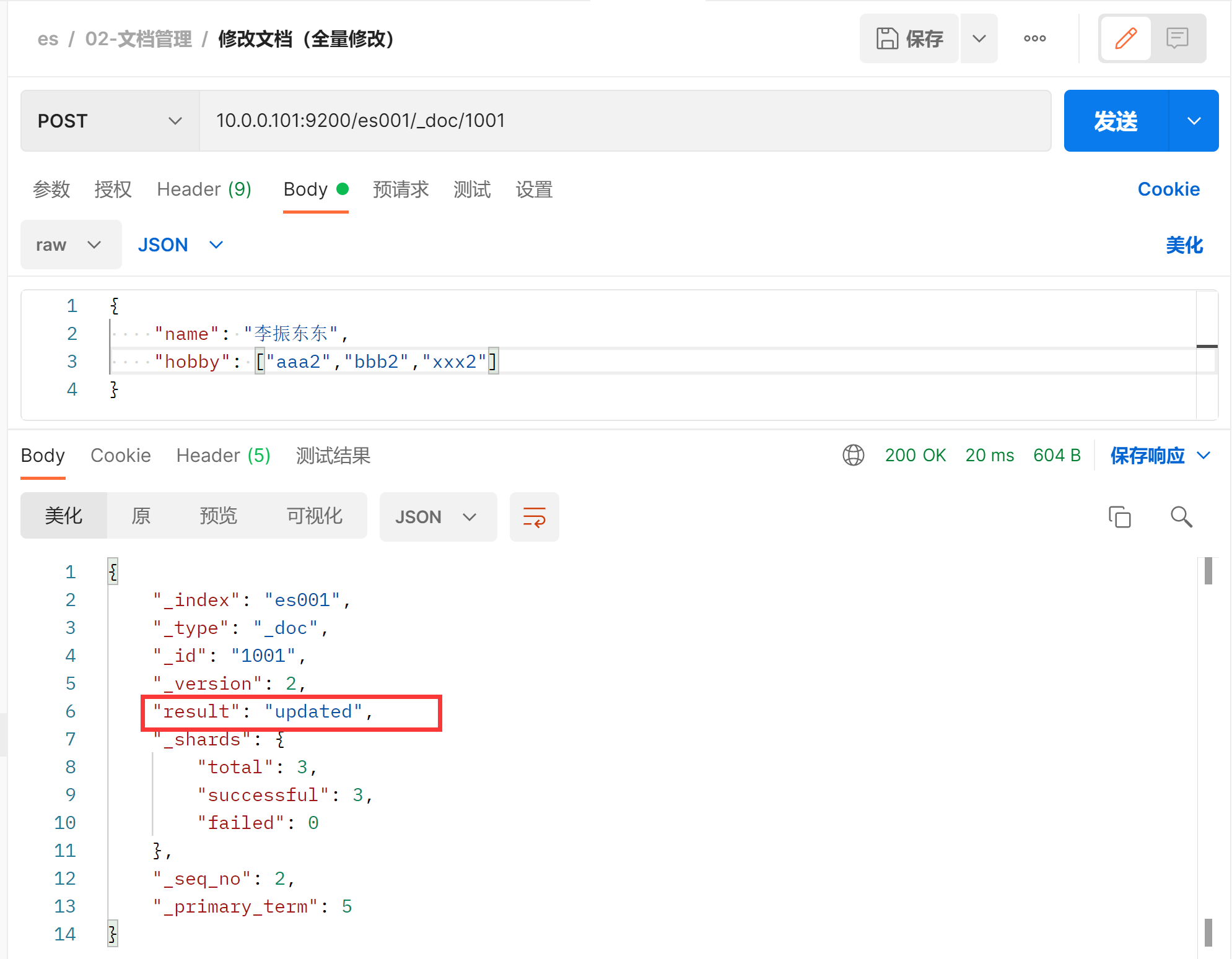Image resolution: width=1232 pixels, height=959 pixels.
Task: Open the save options dropdown arrow
Action: 979,38
